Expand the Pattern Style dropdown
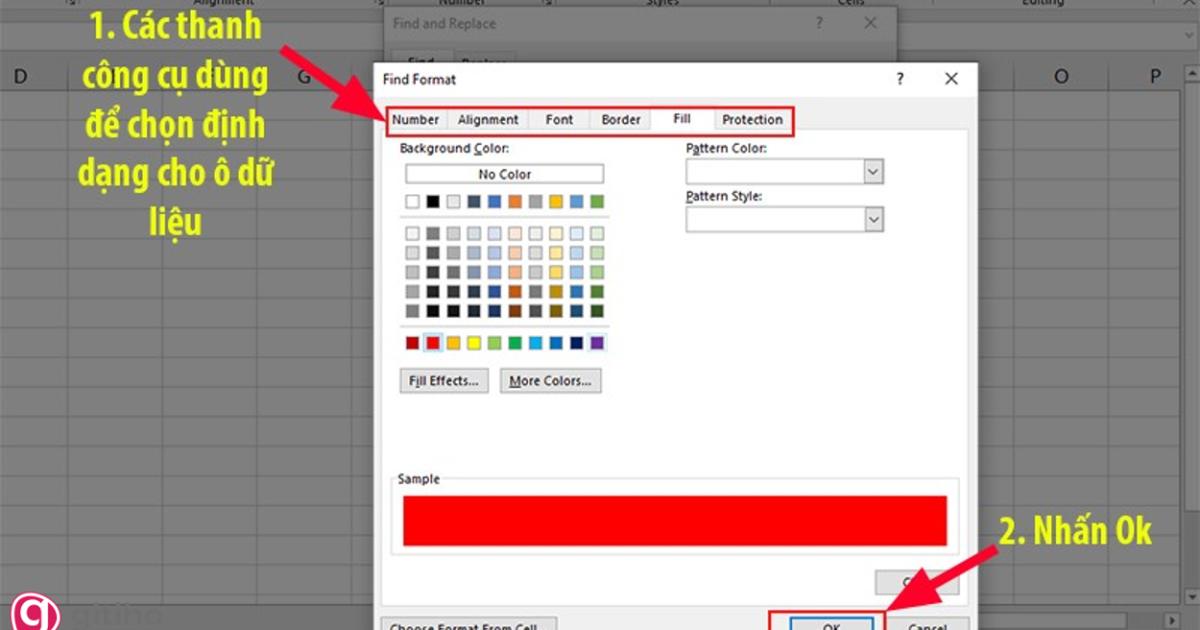 (873, 219)
